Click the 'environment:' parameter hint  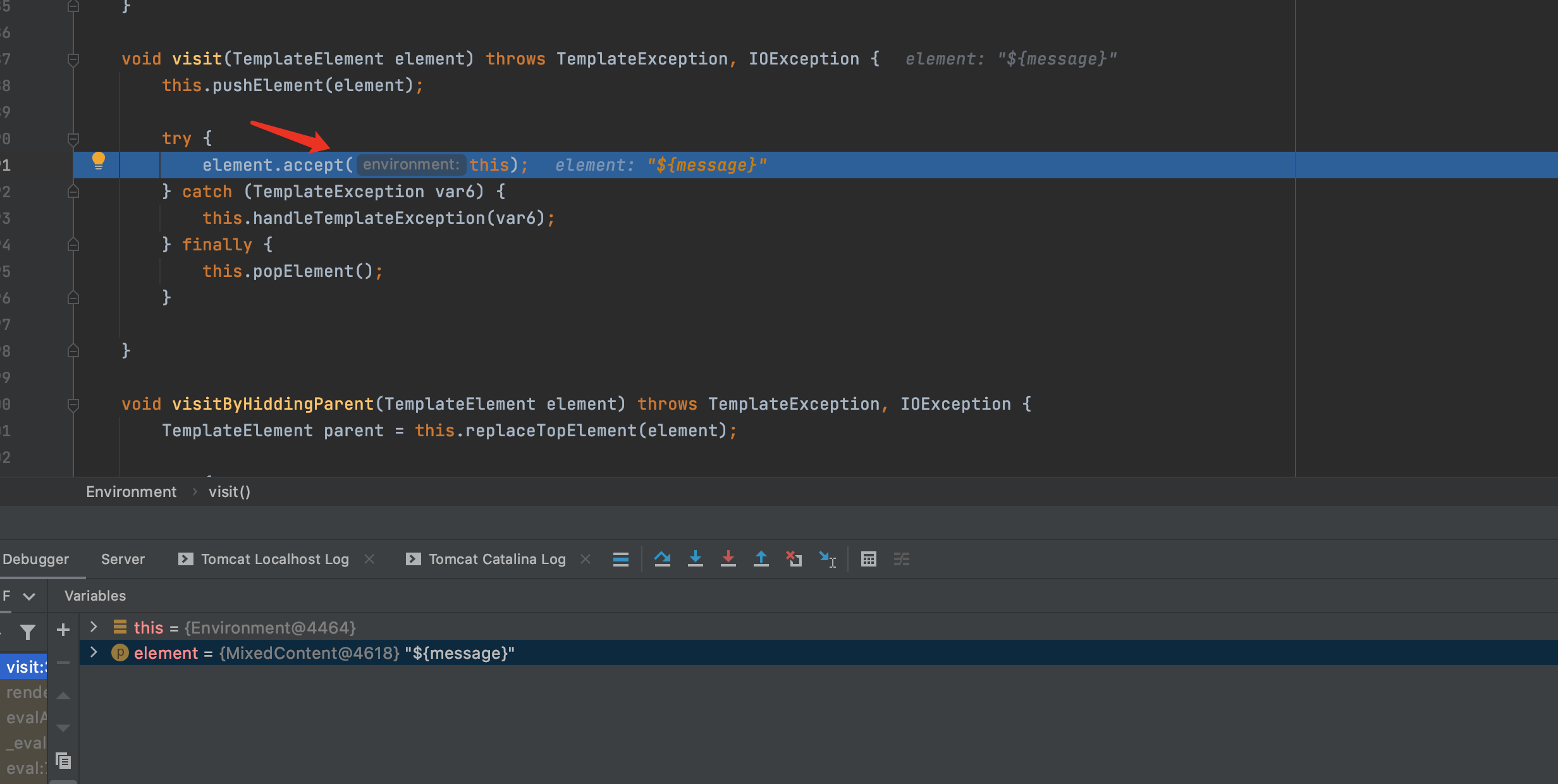(x=411, y=165)
